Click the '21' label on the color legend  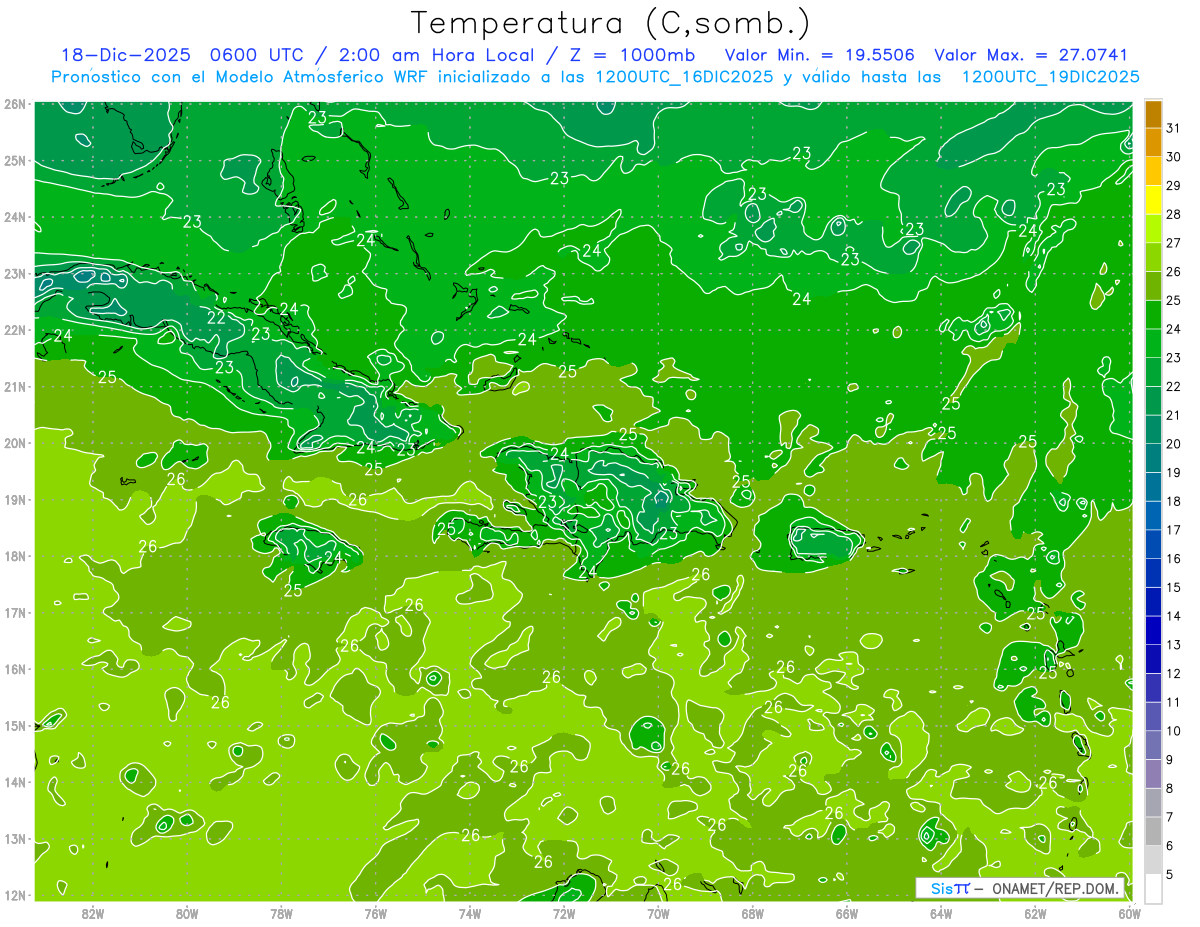click(1174, 415)
